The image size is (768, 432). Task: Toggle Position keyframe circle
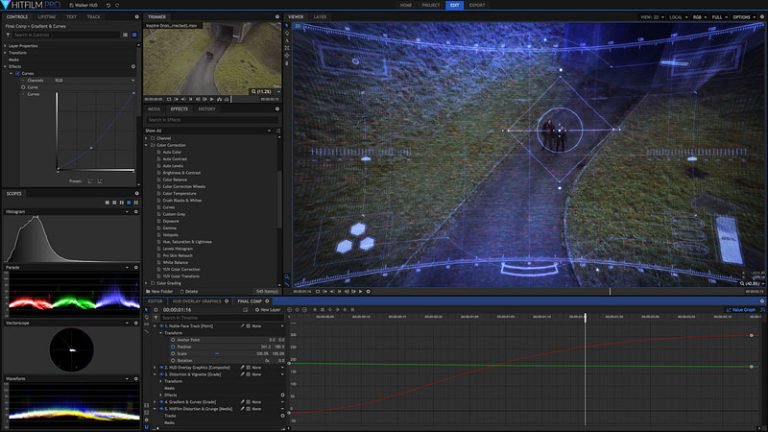click(x=173, y=346)
